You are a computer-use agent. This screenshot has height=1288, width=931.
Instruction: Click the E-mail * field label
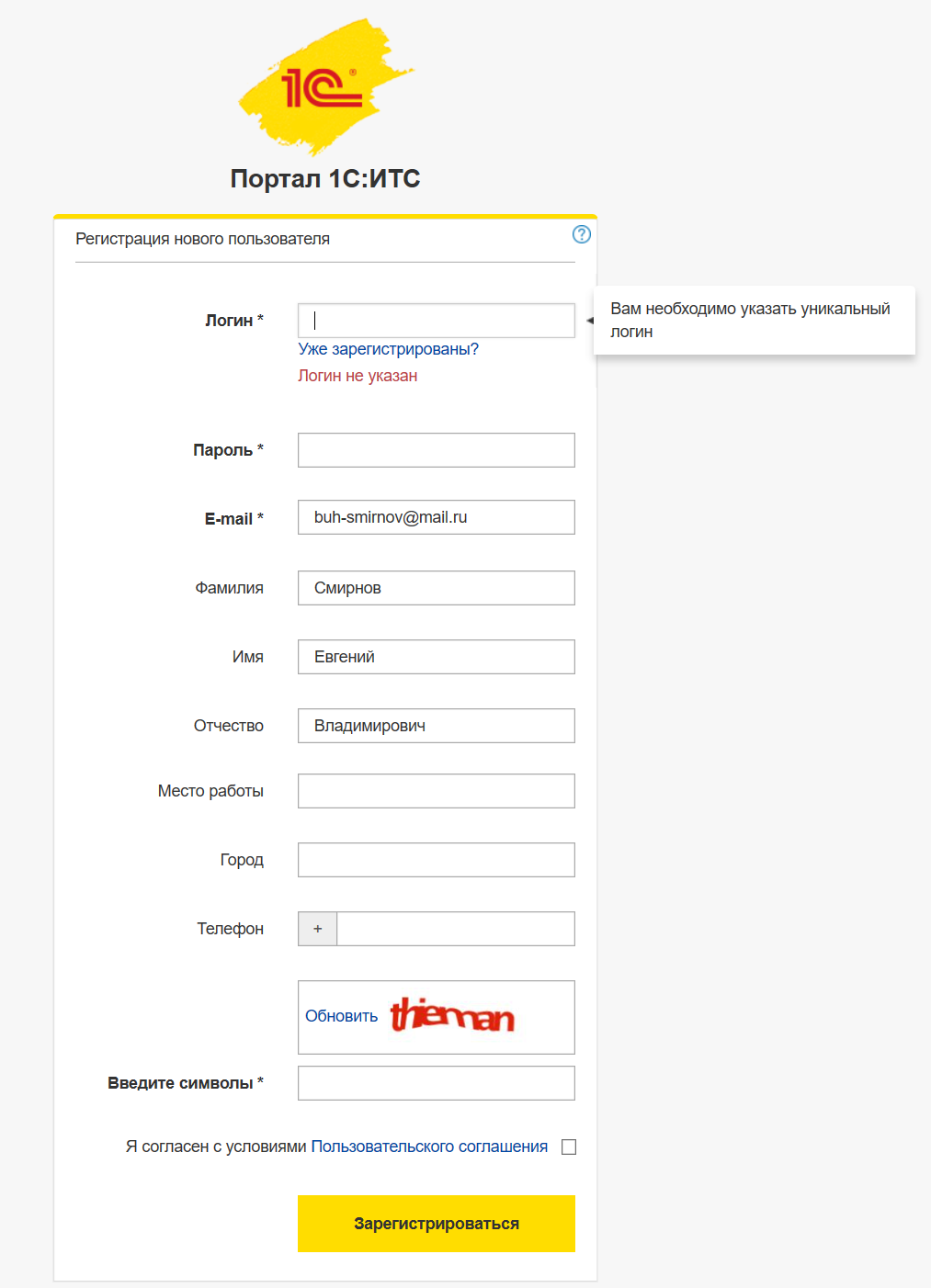(x=234, y=519)
